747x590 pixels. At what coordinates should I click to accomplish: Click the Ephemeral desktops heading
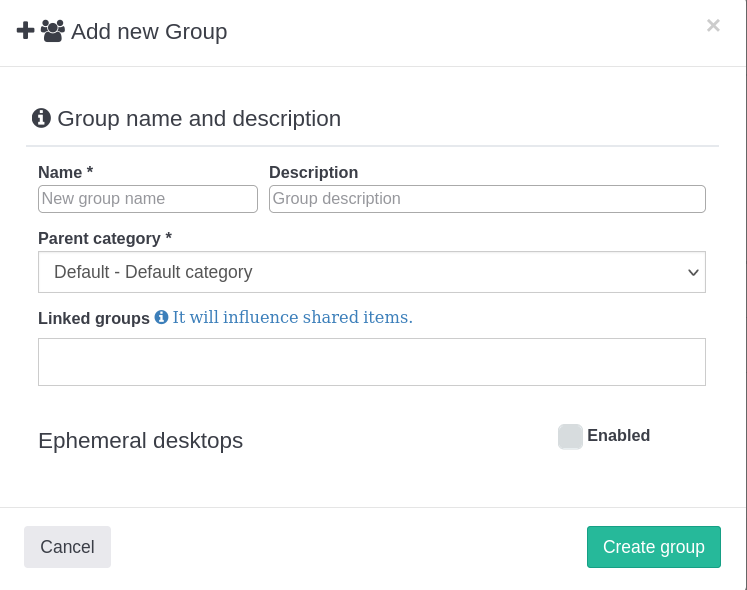pyautogui.click(x=140, y=441)
